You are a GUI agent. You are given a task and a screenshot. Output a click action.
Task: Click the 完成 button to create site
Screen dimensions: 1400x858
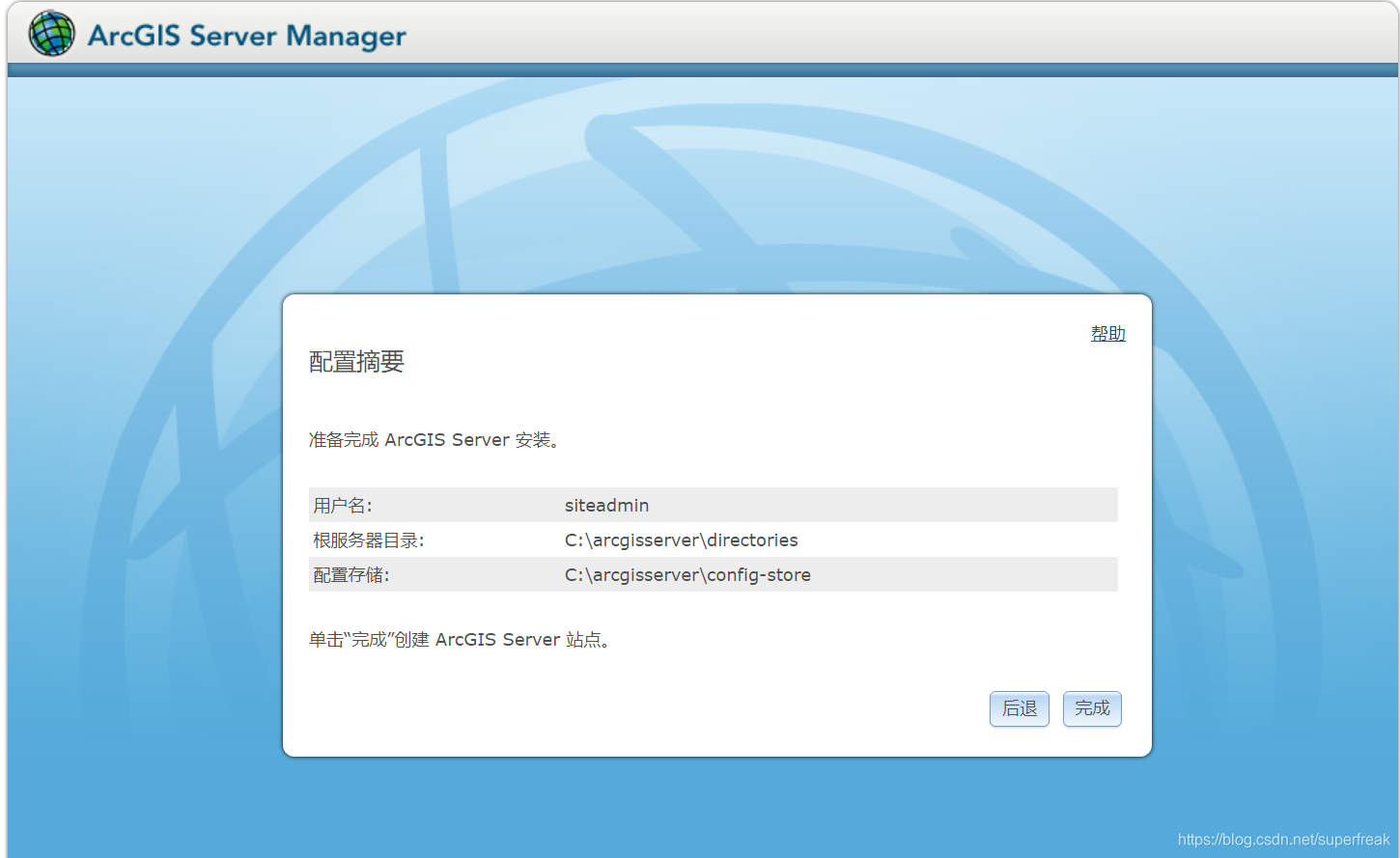point(1092,708)
